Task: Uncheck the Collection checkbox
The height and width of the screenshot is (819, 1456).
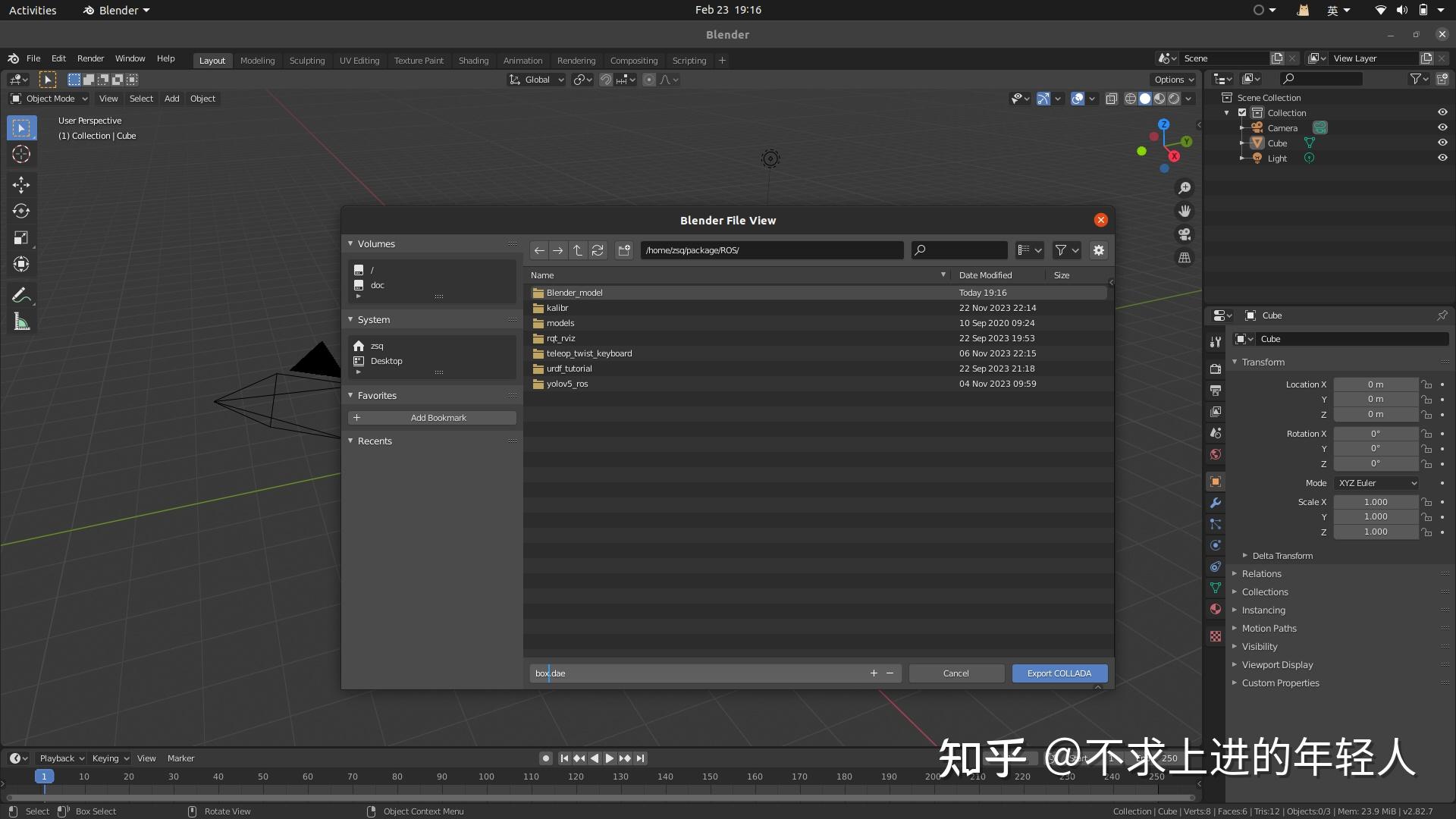Action: click(1242, 112)
